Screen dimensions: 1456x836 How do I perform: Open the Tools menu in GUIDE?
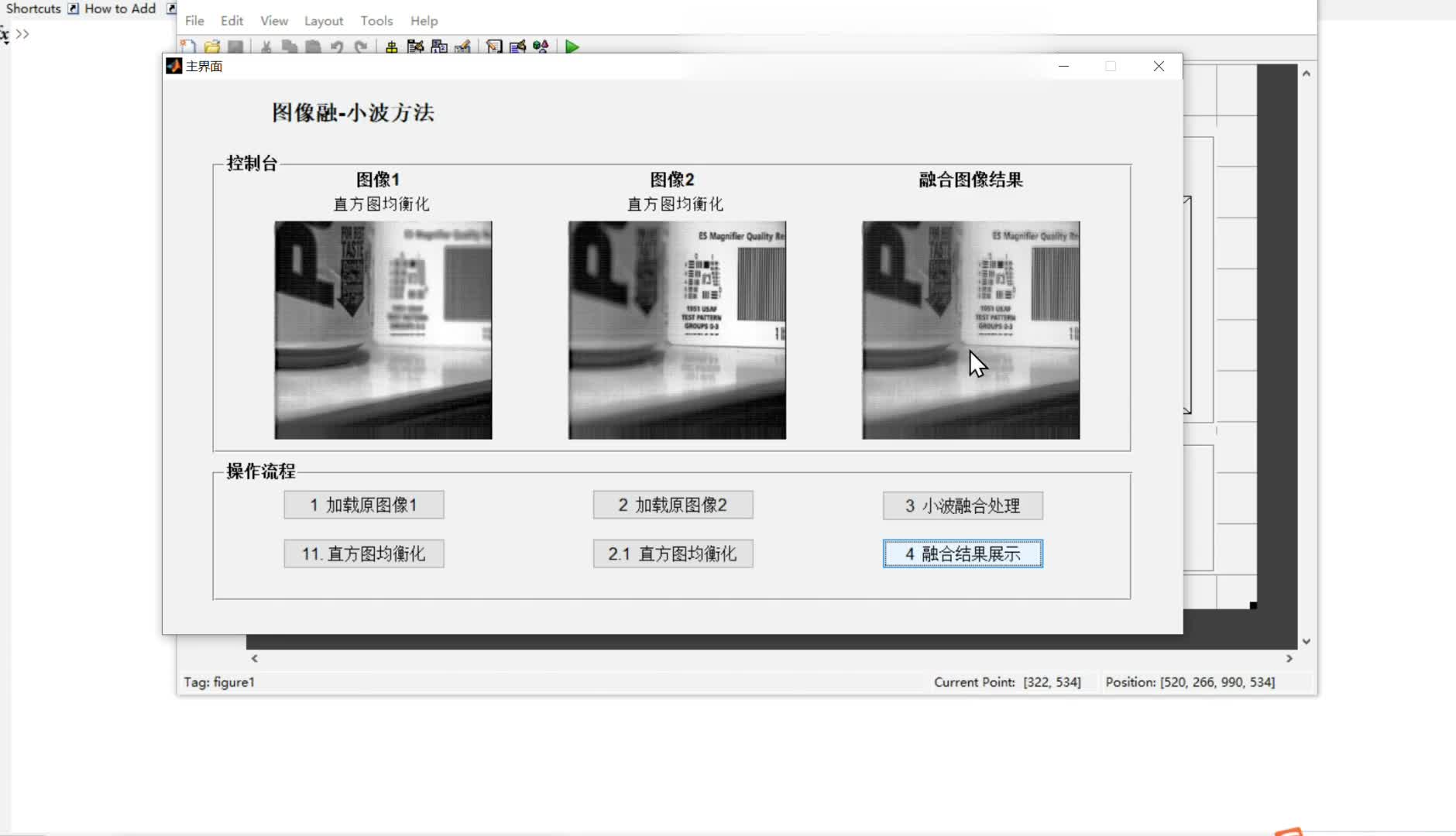(376, 21)
